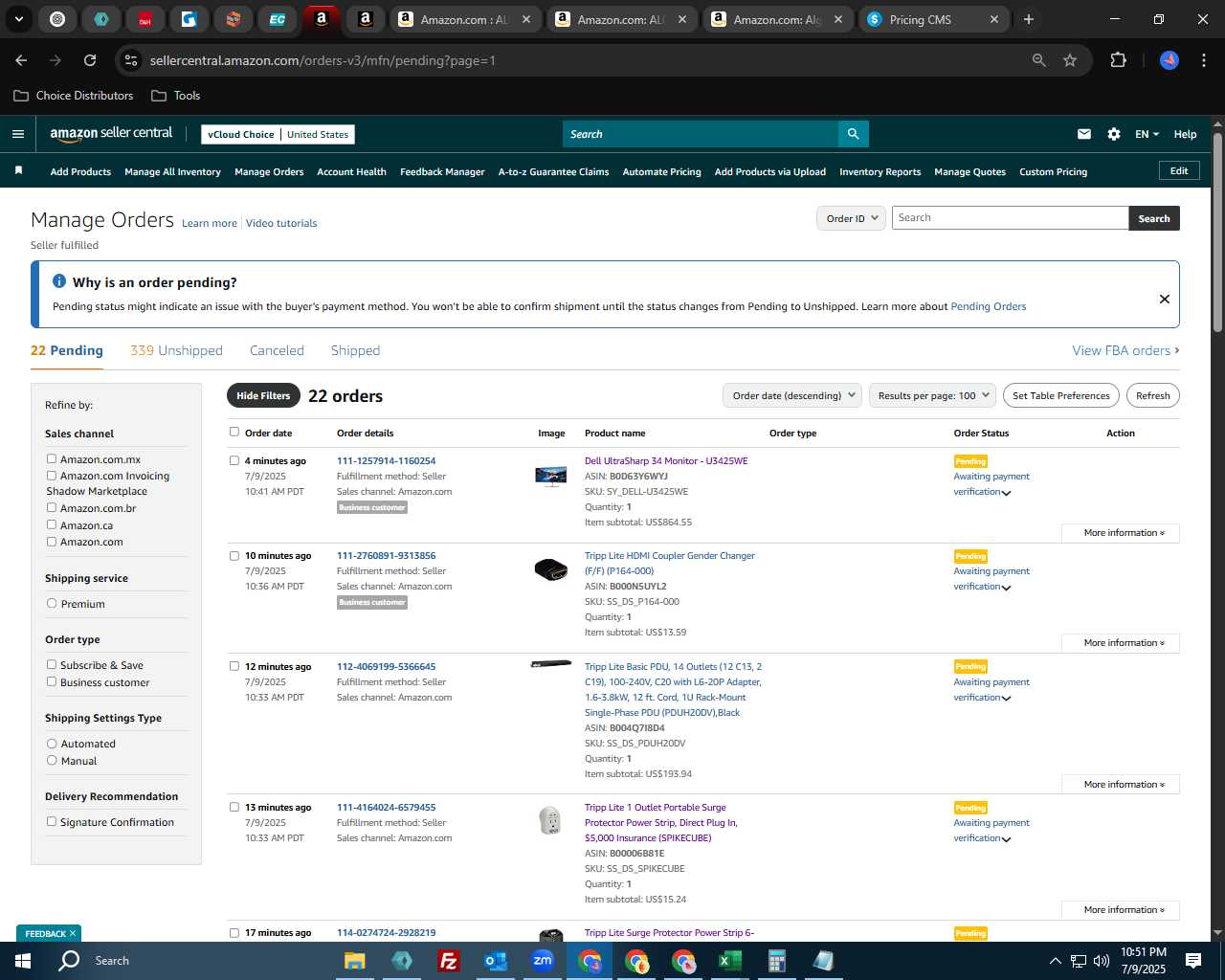The image size is (1225, 980).
Task: Click Set Table Preferences button
Action: 1060,395
